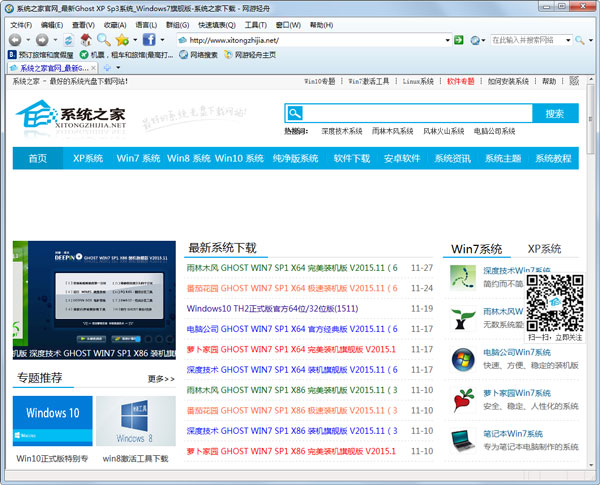
Task: Open the 工具(T) menu
Action: [256, 25]
